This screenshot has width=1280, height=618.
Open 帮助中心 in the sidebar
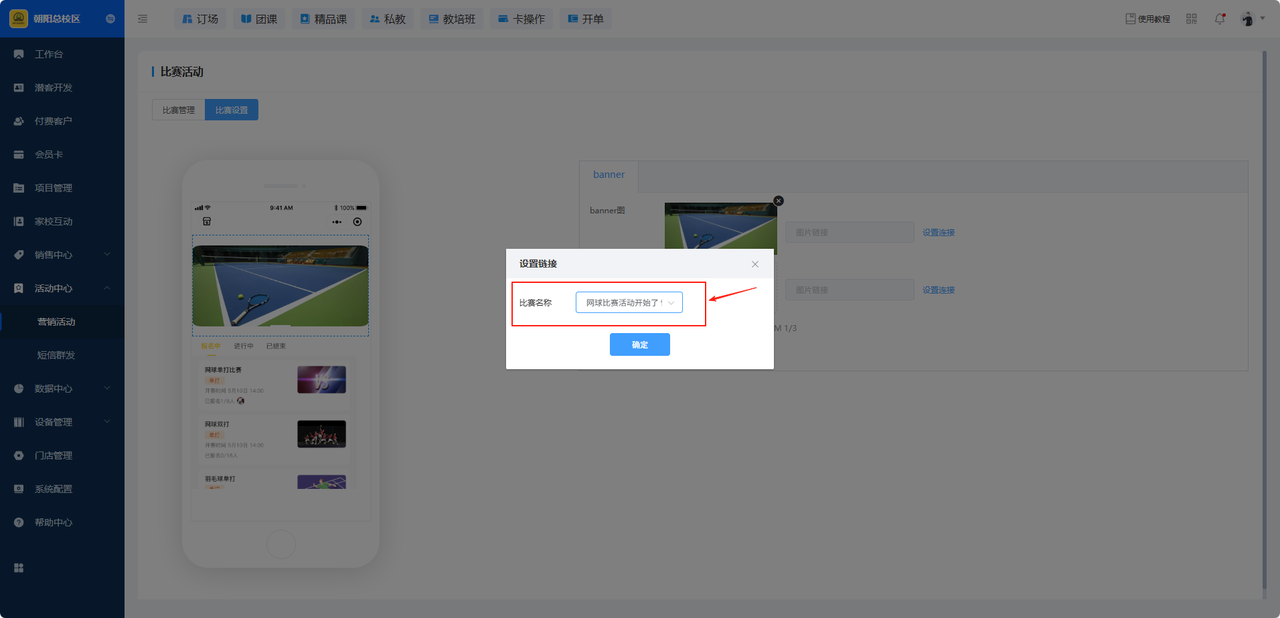coord(53,523)
